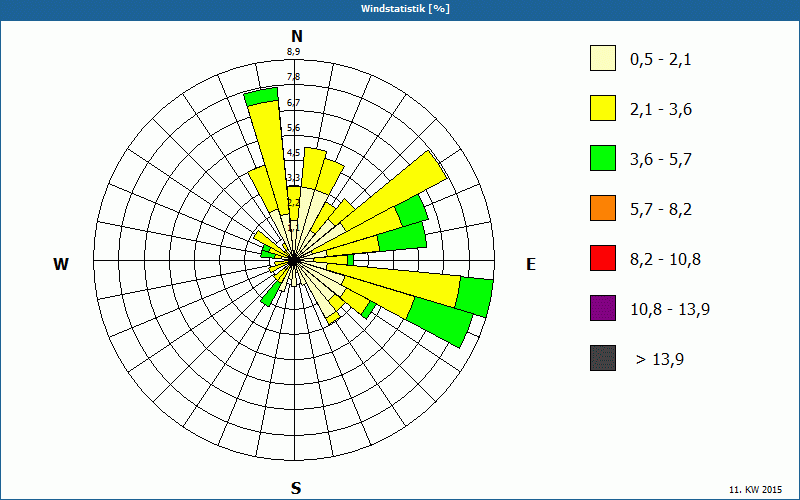Screen dimensions: 800x500
Task: Click the '11. KW 2015' date label
Action: 755,489
